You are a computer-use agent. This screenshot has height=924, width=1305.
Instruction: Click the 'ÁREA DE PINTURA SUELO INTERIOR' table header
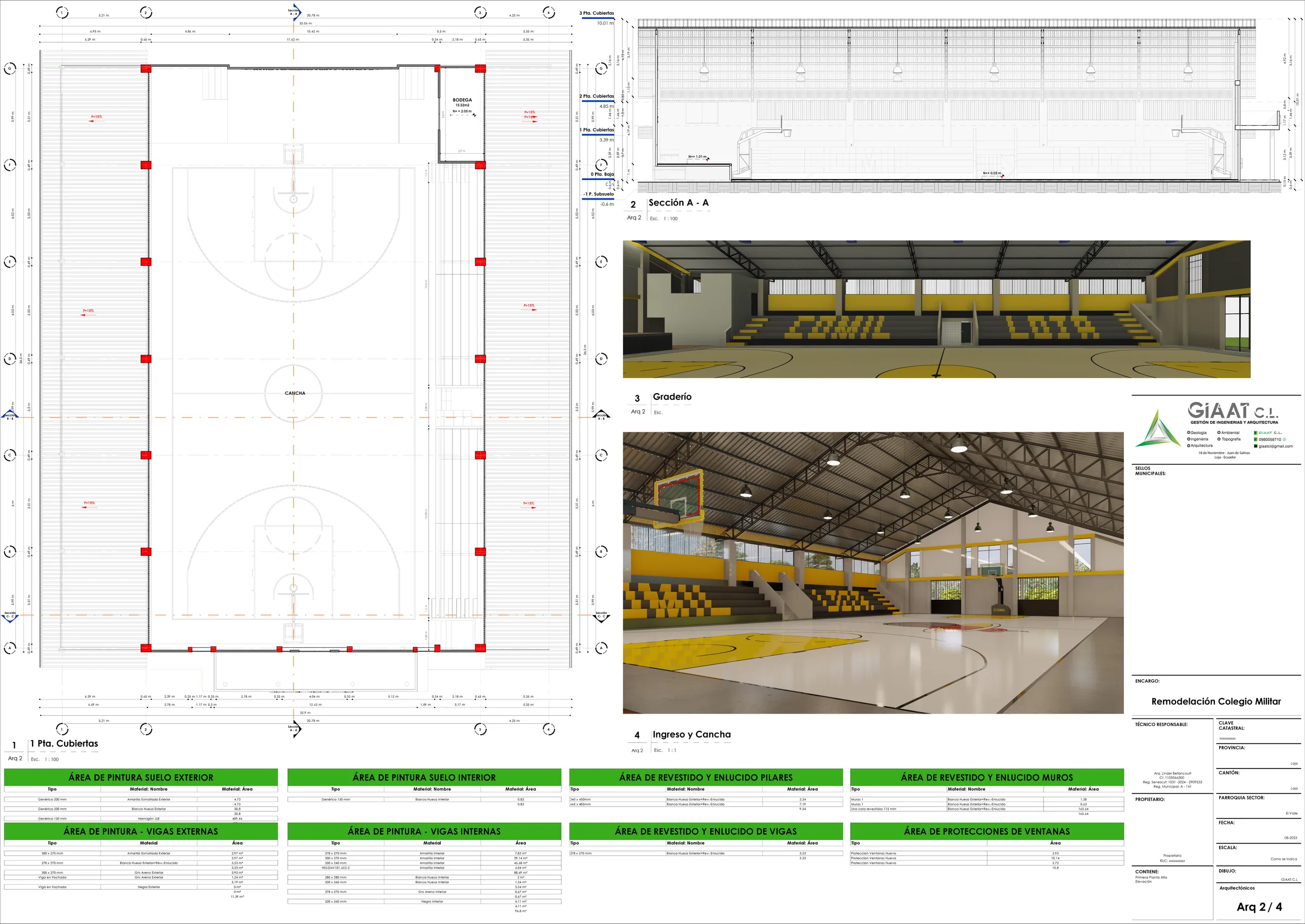424,777
